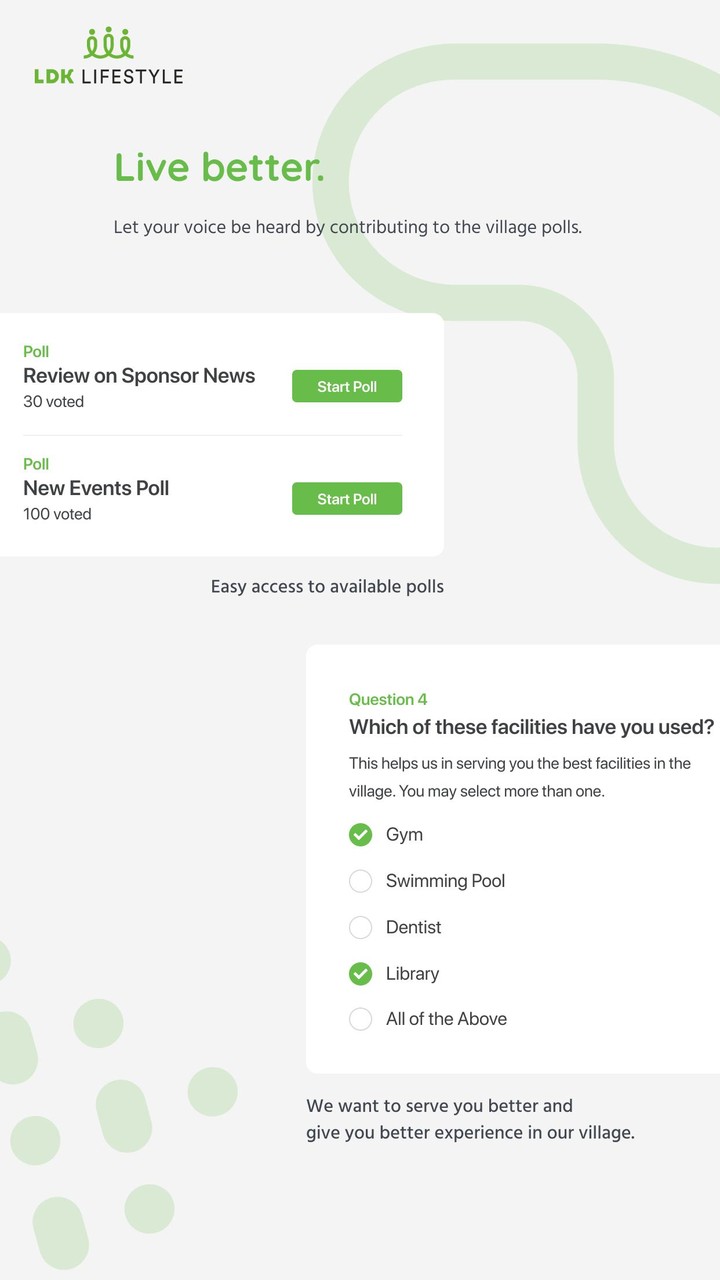Uncheck the Library checkbox
This screenshot has height=1280, width=720.
point(360,973)
